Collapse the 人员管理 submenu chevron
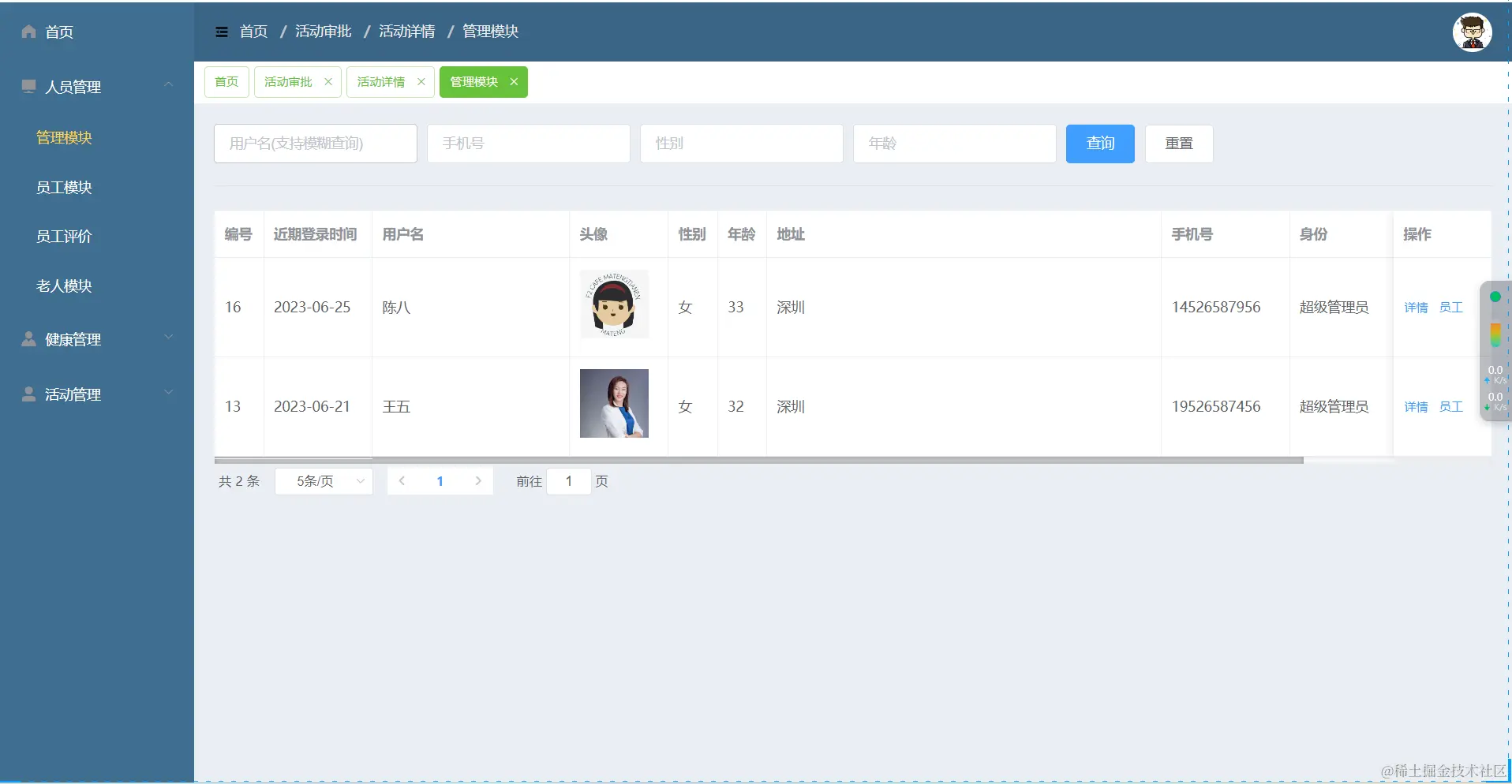The width and height of the screenshot is (1512, 784). (x=168, y=84)
